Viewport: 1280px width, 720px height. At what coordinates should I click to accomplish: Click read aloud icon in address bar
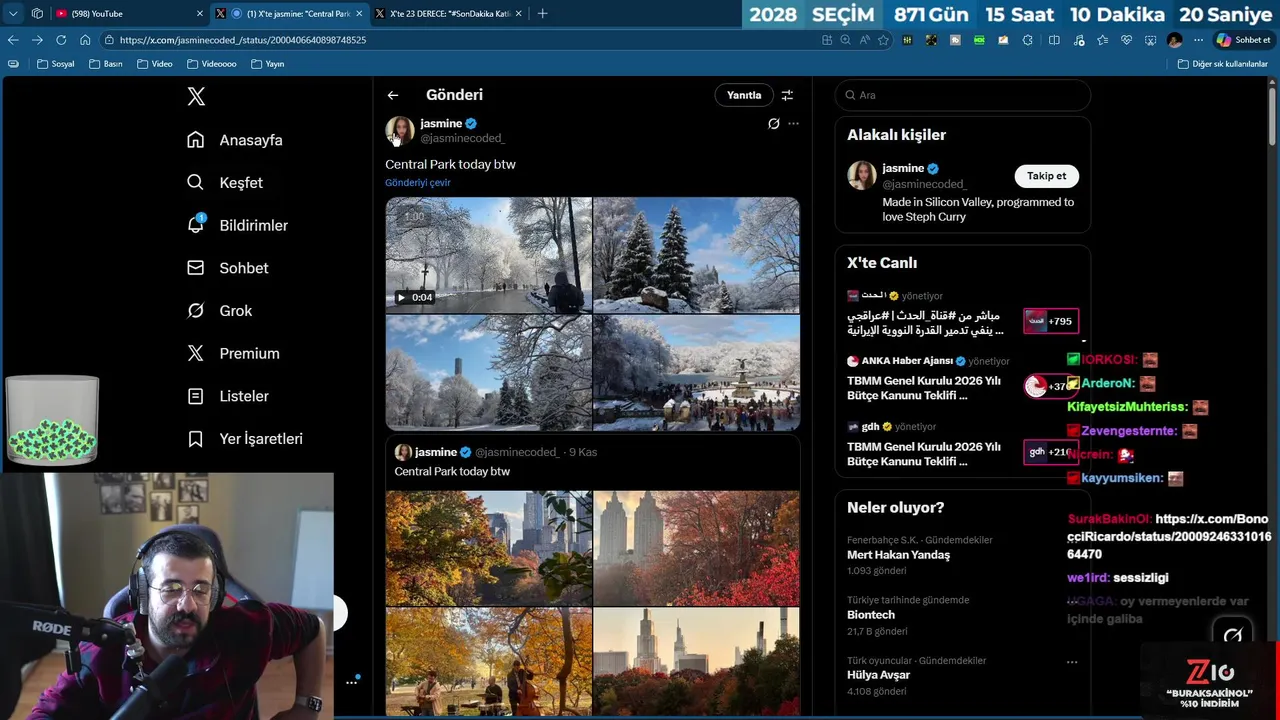coord(864,40)
